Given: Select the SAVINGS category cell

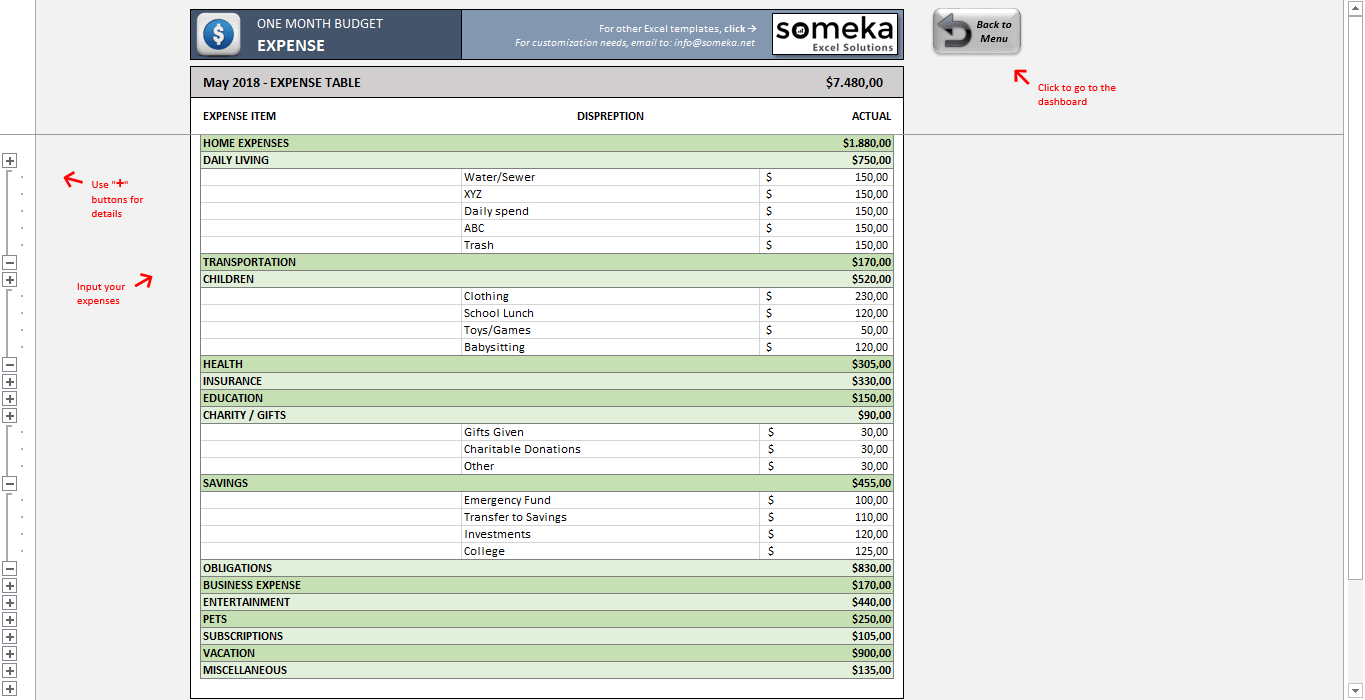Looking at the screenshot, I should pyautogui.click(x=331, y=483).
